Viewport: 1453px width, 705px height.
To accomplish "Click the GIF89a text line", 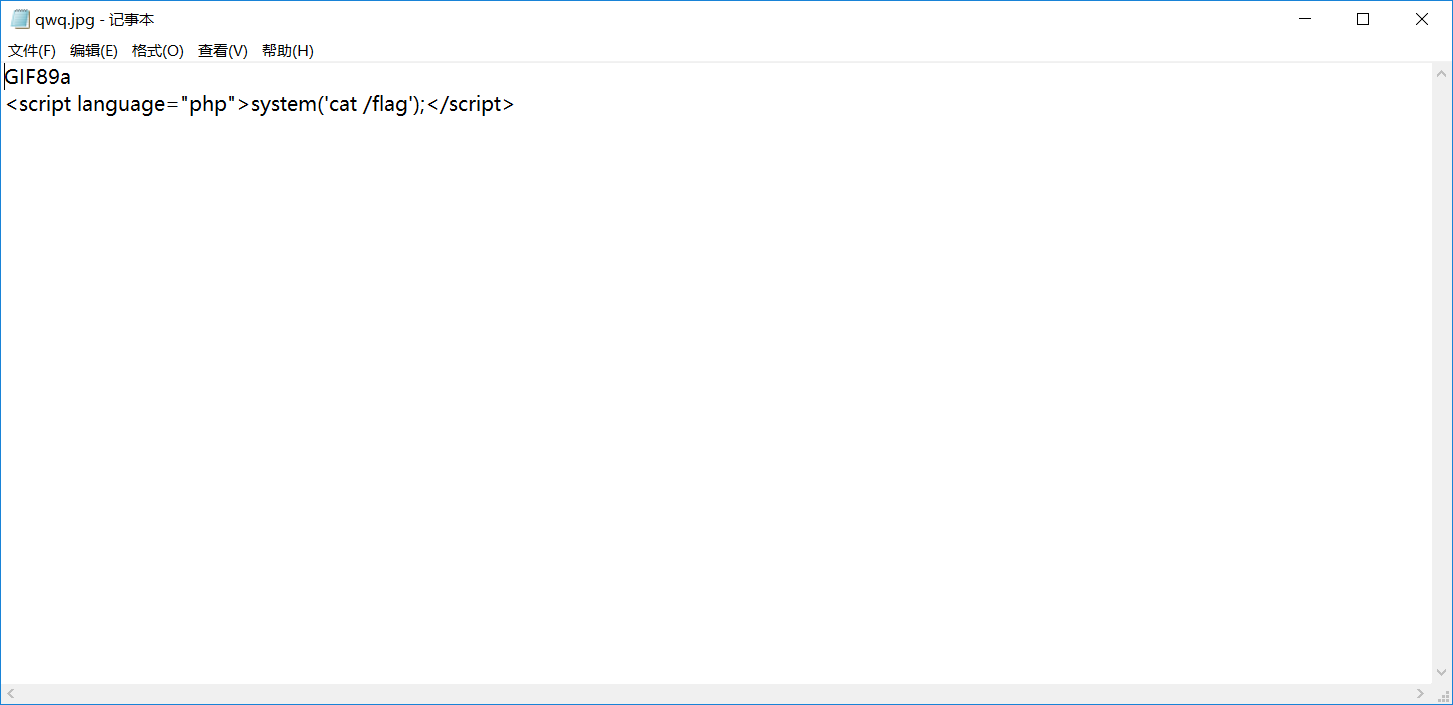I will click(38, 77).
